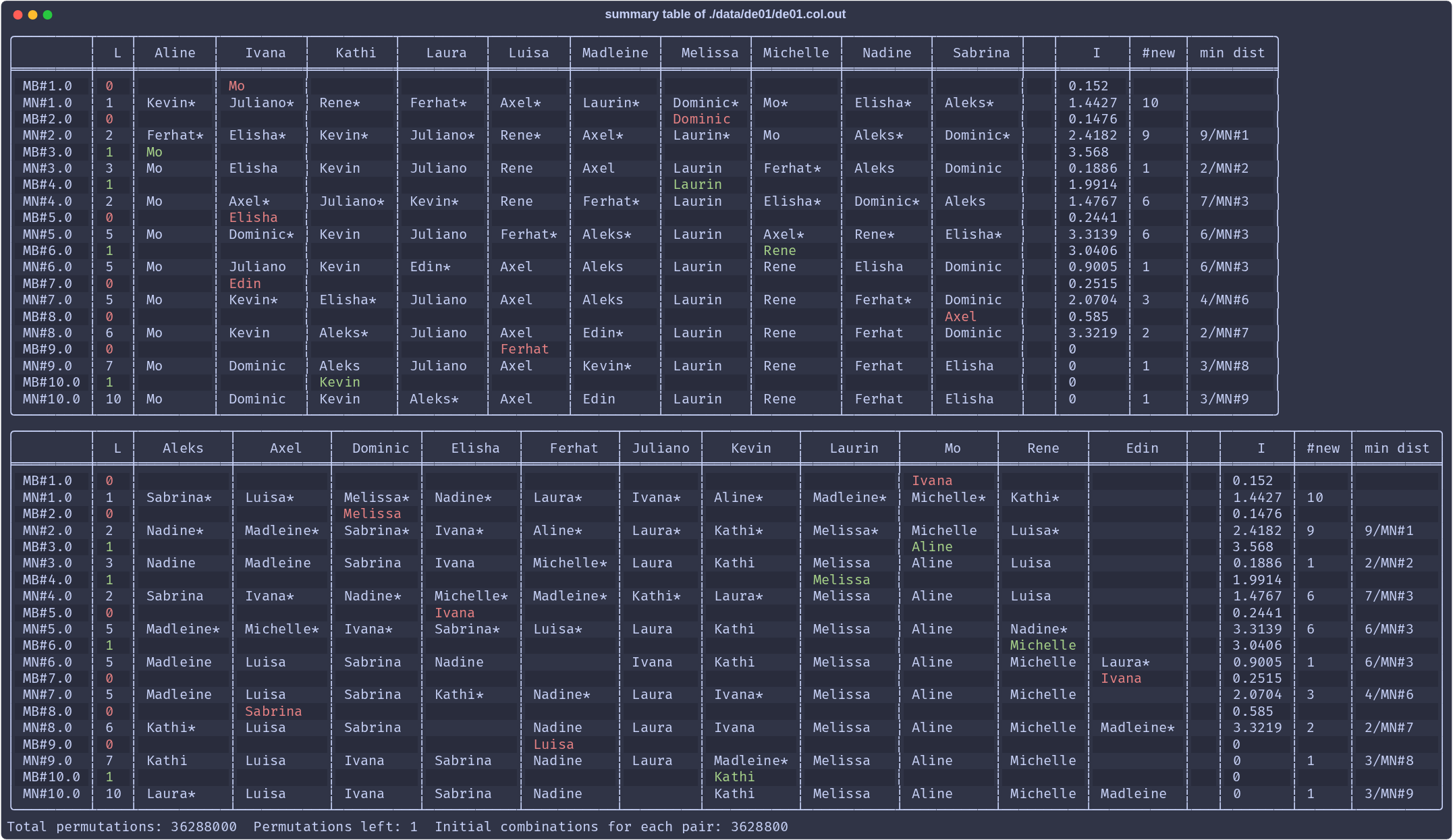Click '#new' value '10' in top table
The image size is (1453, 840).
(1150, 103)
